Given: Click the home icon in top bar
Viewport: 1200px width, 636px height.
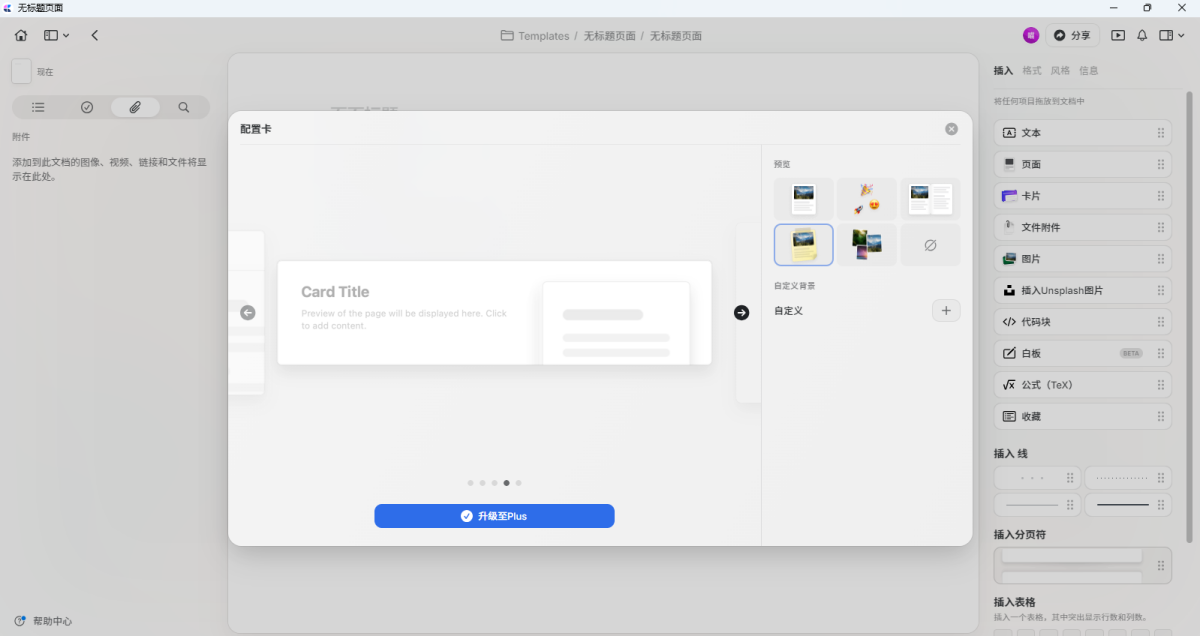Looking at the screenshot, I should [21, 35].
